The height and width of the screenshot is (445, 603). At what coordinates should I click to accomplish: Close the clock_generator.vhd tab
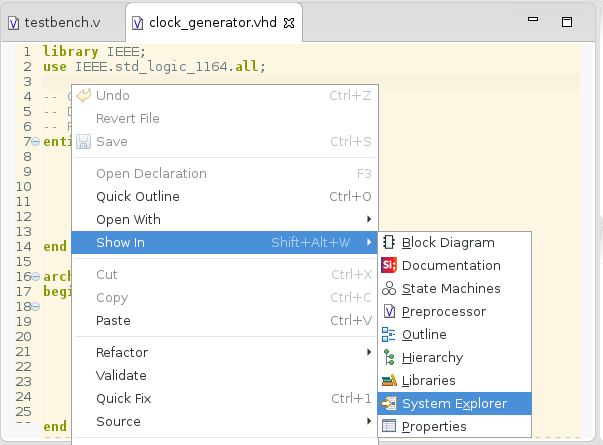(x=289, y=23)
